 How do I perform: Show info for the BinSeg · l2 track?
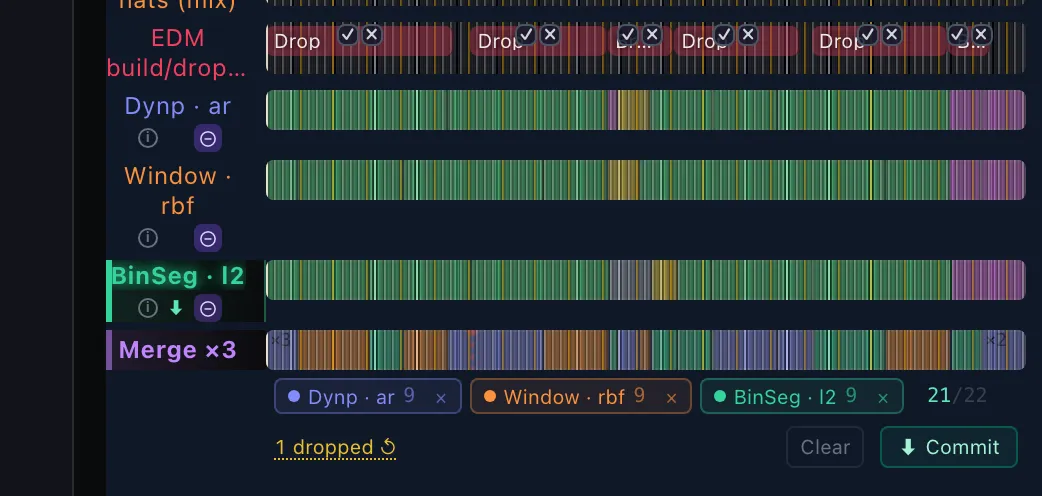point(148,308)
